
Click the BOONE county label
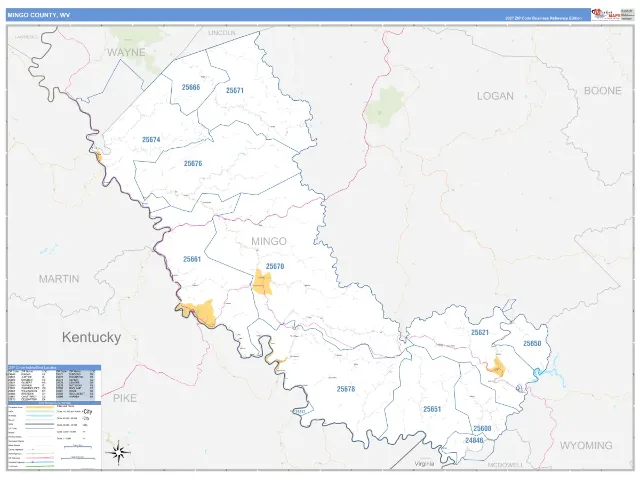(x=602, y=91)
